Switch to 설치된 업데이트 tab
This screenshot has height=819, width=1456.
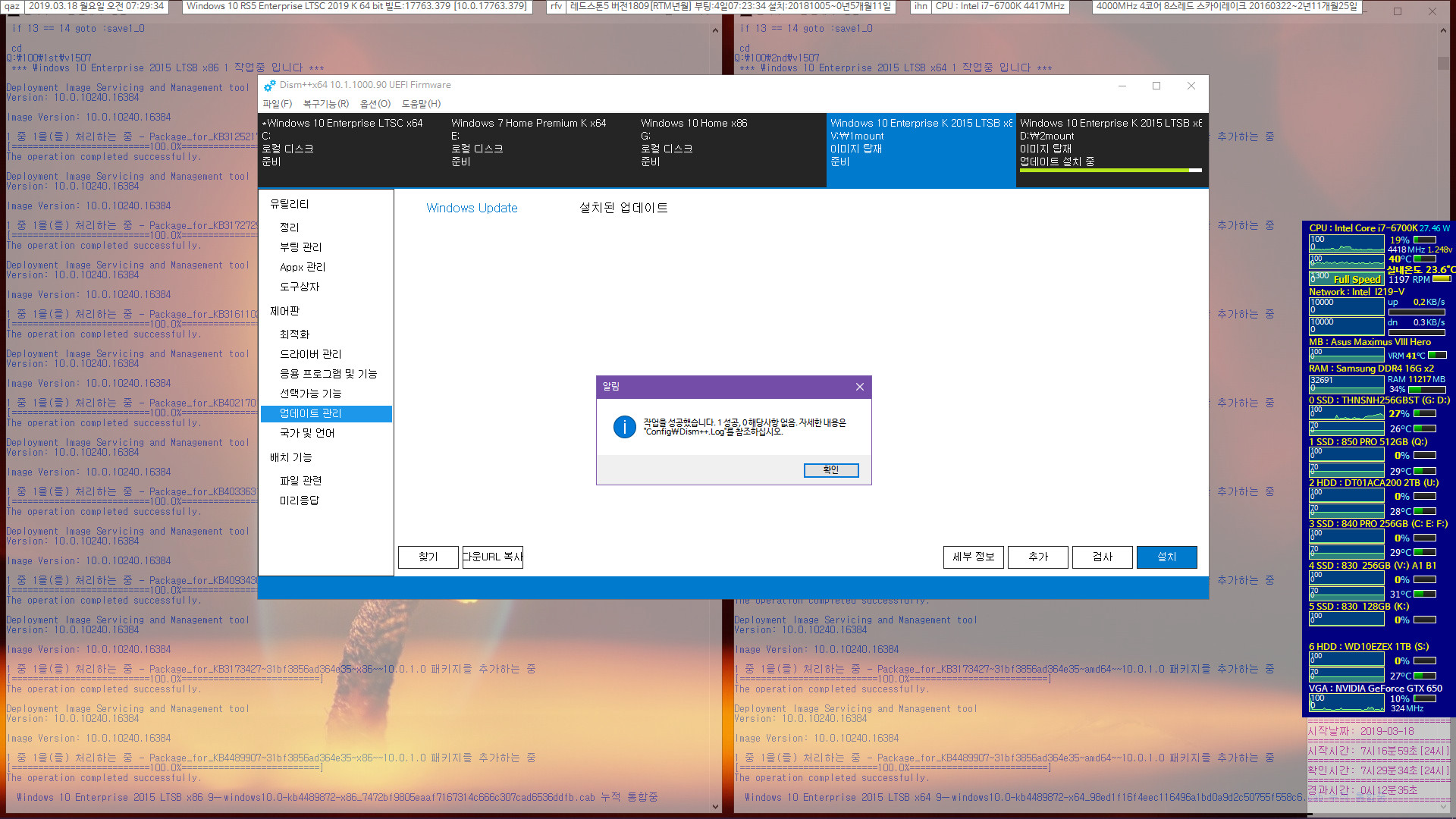tap(623, 208)
